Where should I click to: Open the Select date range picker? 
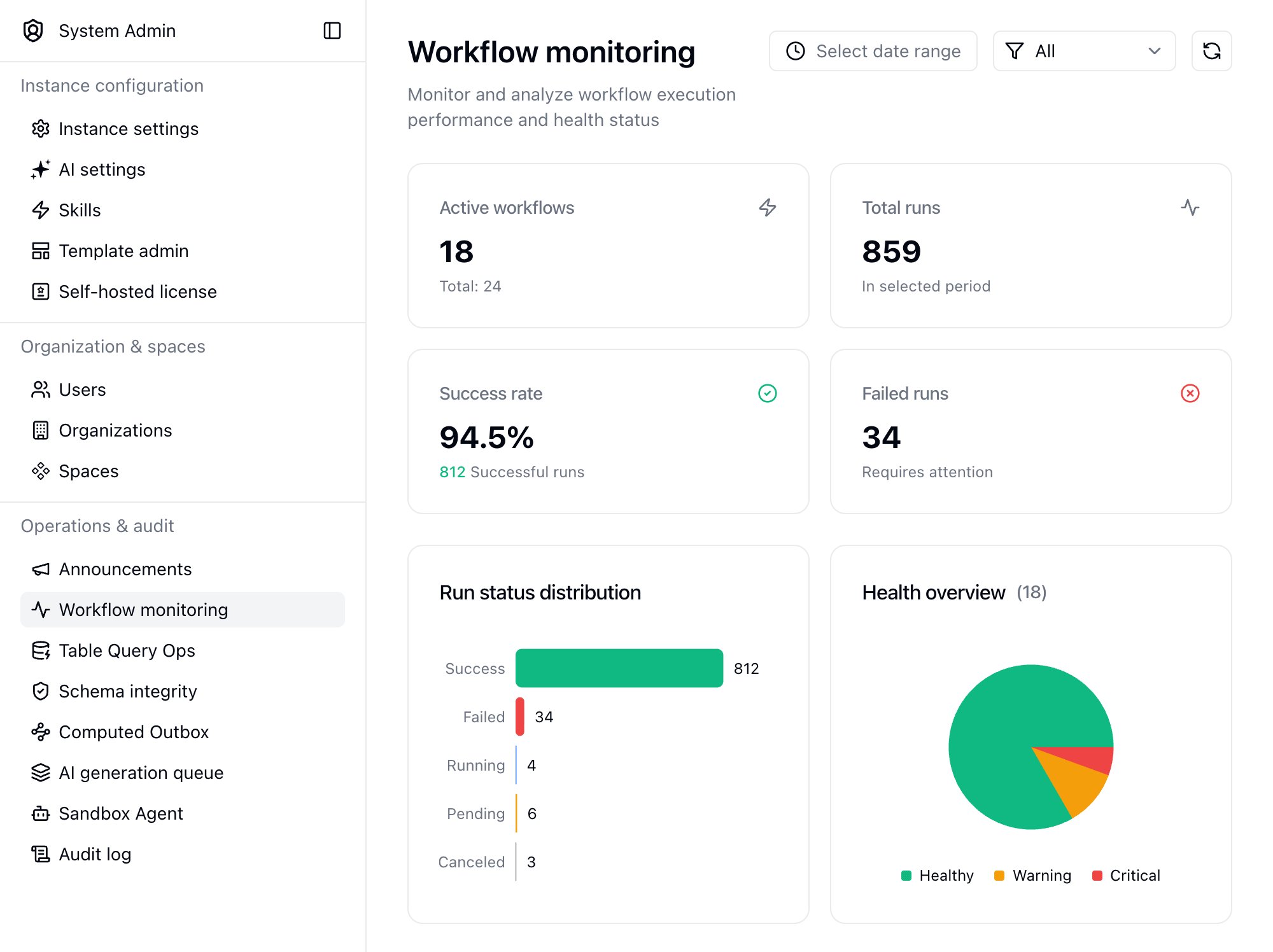click(x=873, y=51)
